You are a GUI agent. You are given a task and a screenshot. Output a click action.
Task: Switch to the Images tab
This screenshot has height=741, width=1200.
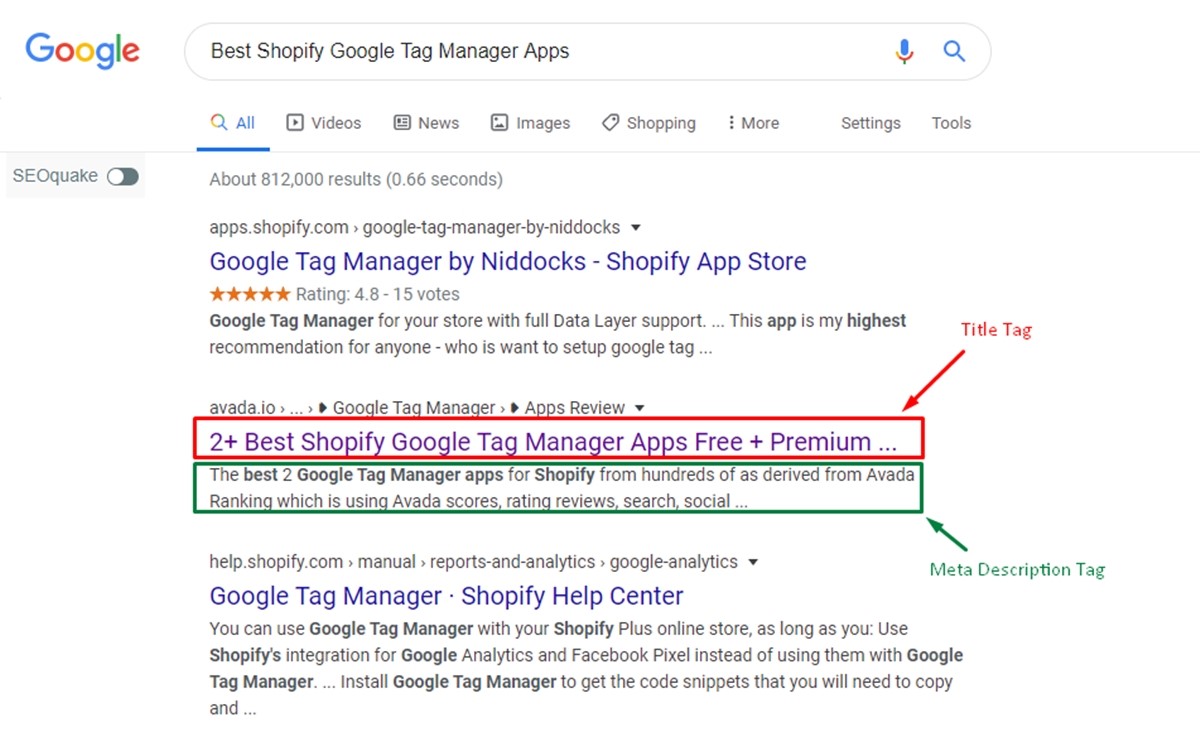[x=530, y=123]
